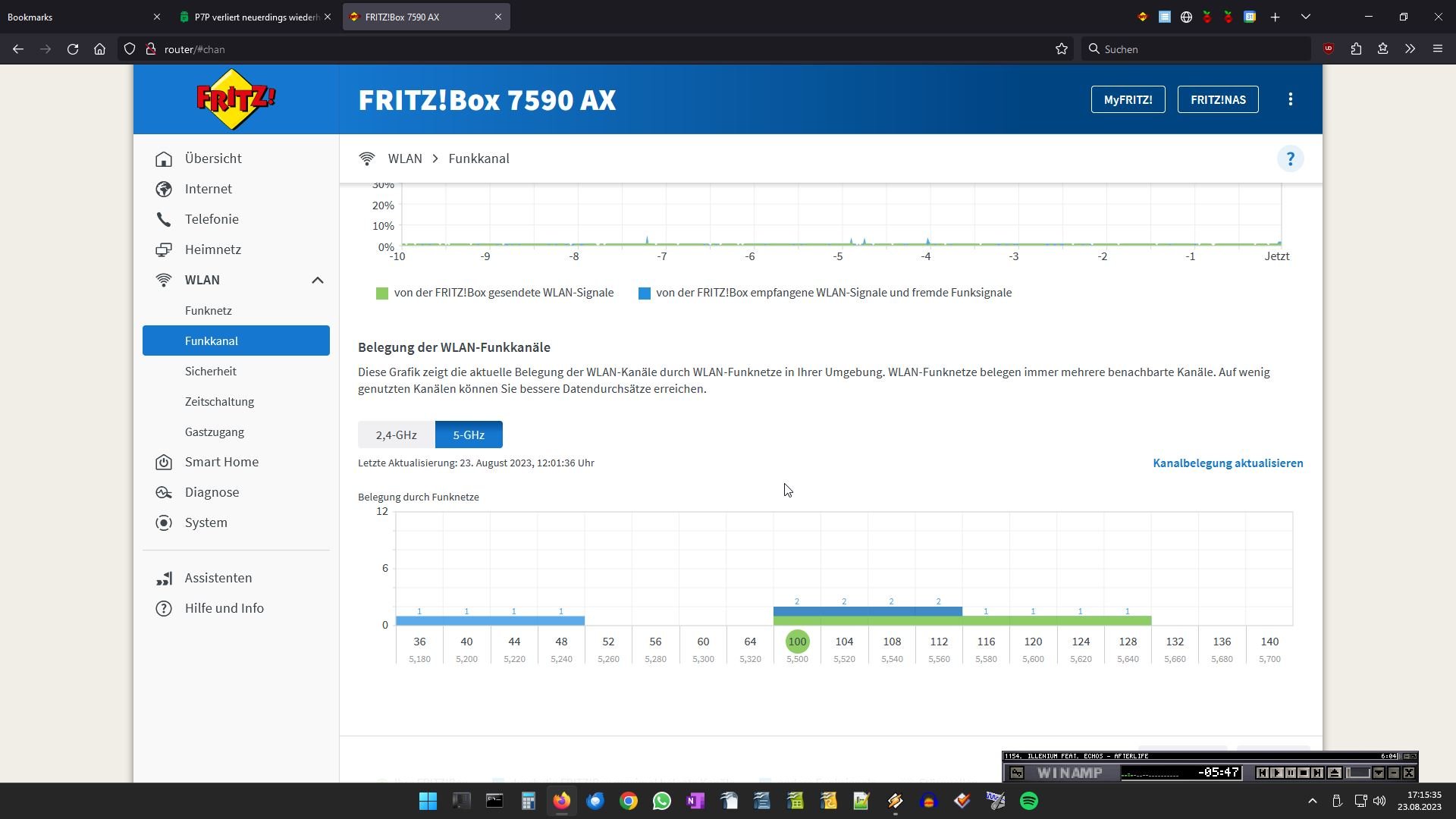Screen dimensions: 1456x819
Task: Bookmark page with star icon
Action: (x=1061, y=49)
